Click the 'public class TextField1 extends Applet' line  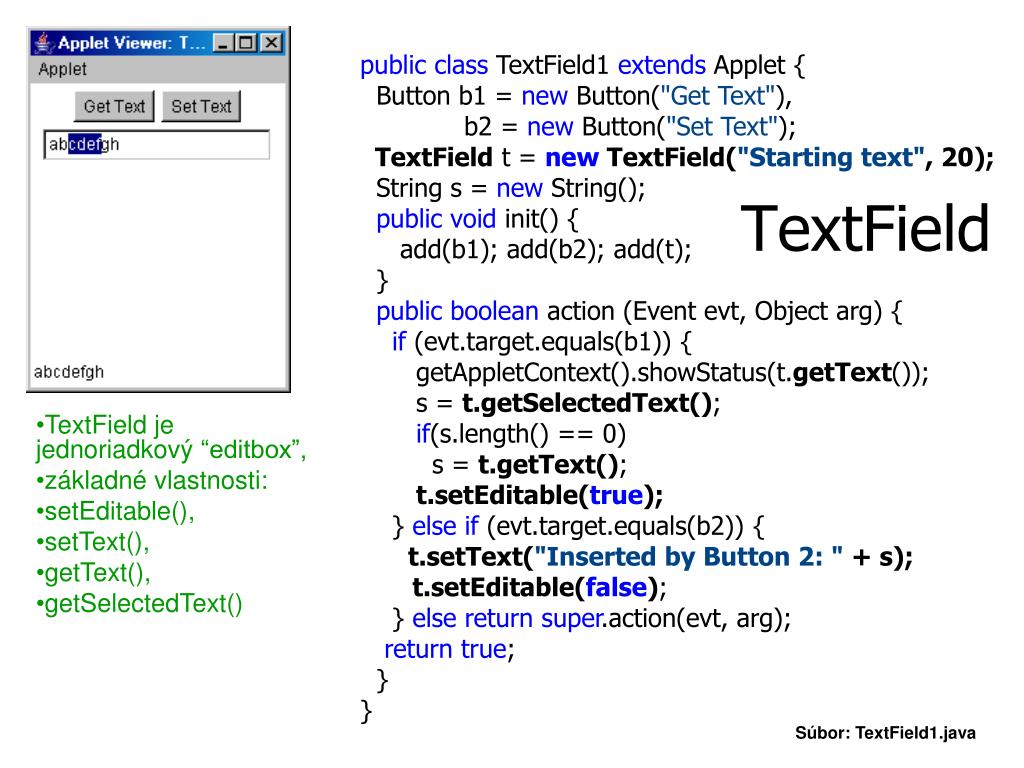pyautogui.click(x=583, y=65)
